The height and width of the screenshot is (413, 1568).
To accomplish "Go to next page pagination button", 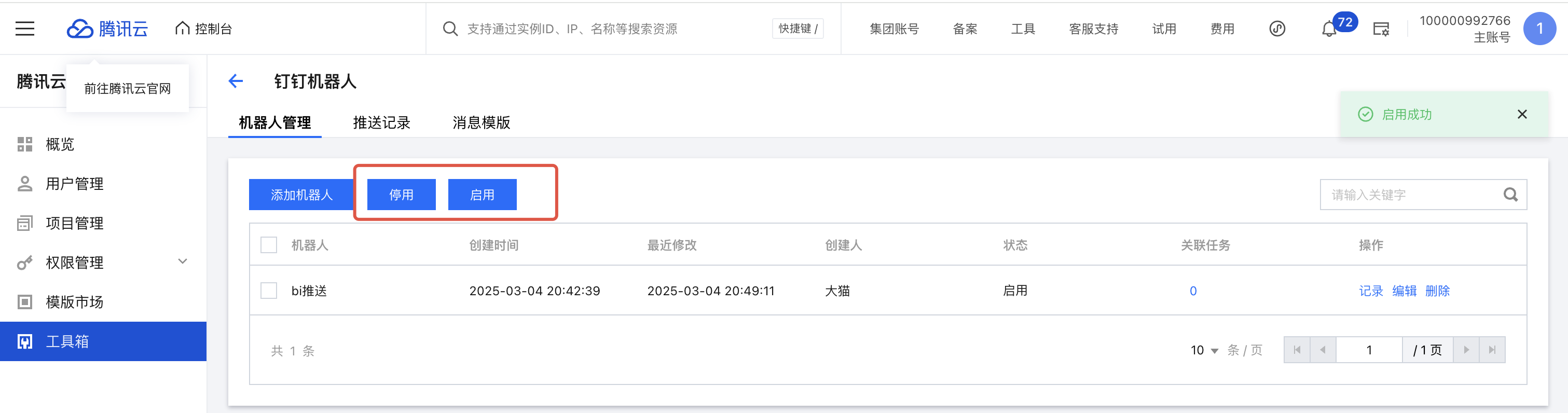I will coord(1466,350).
